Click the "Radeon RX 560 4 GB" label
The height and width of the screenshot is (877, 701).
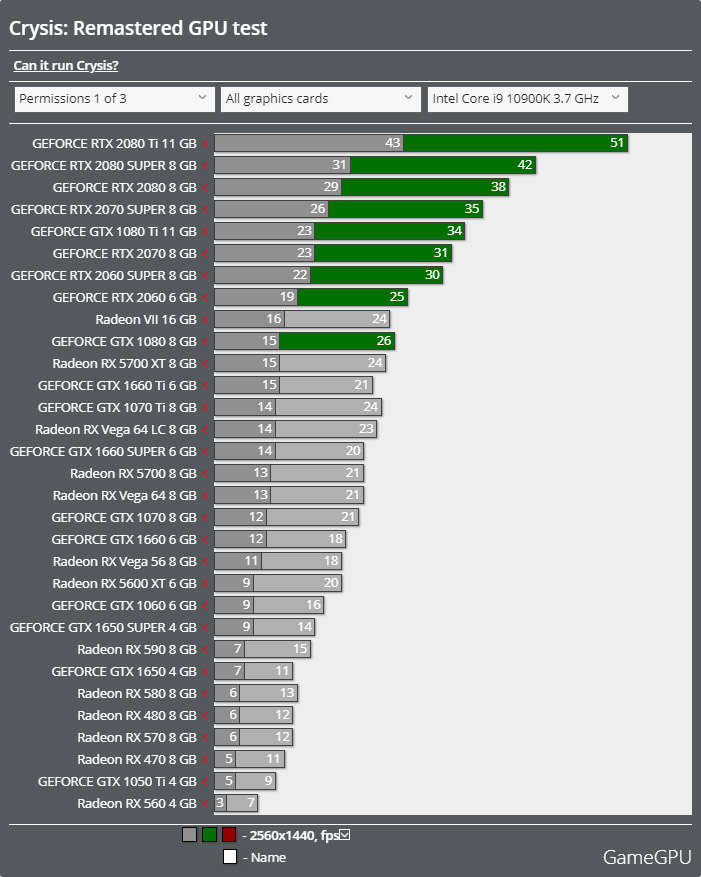coord(137,804)
